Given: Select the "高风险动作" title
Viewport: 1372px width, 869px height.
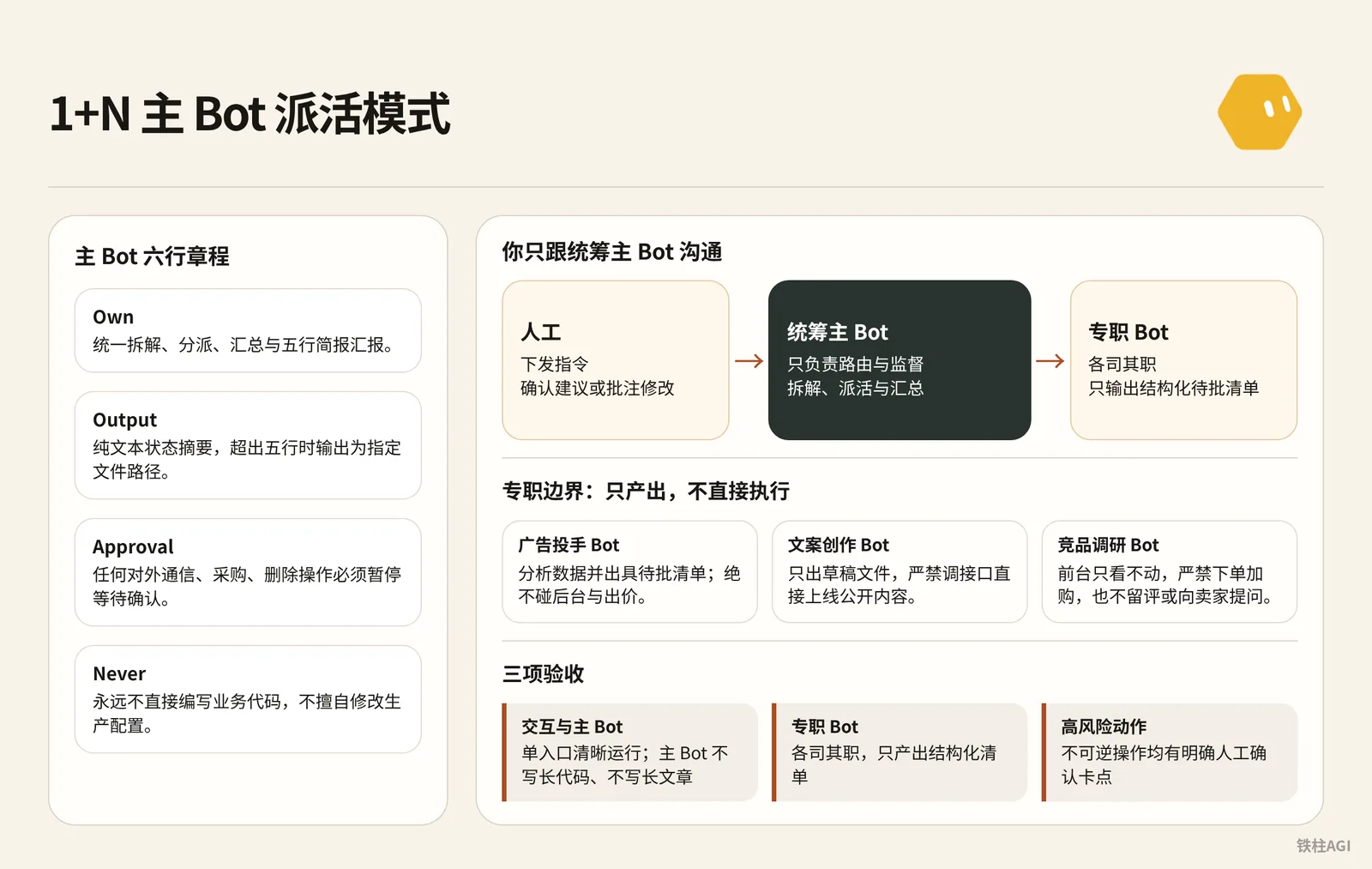Looking at the screenshot, I should pos(1104,727).
